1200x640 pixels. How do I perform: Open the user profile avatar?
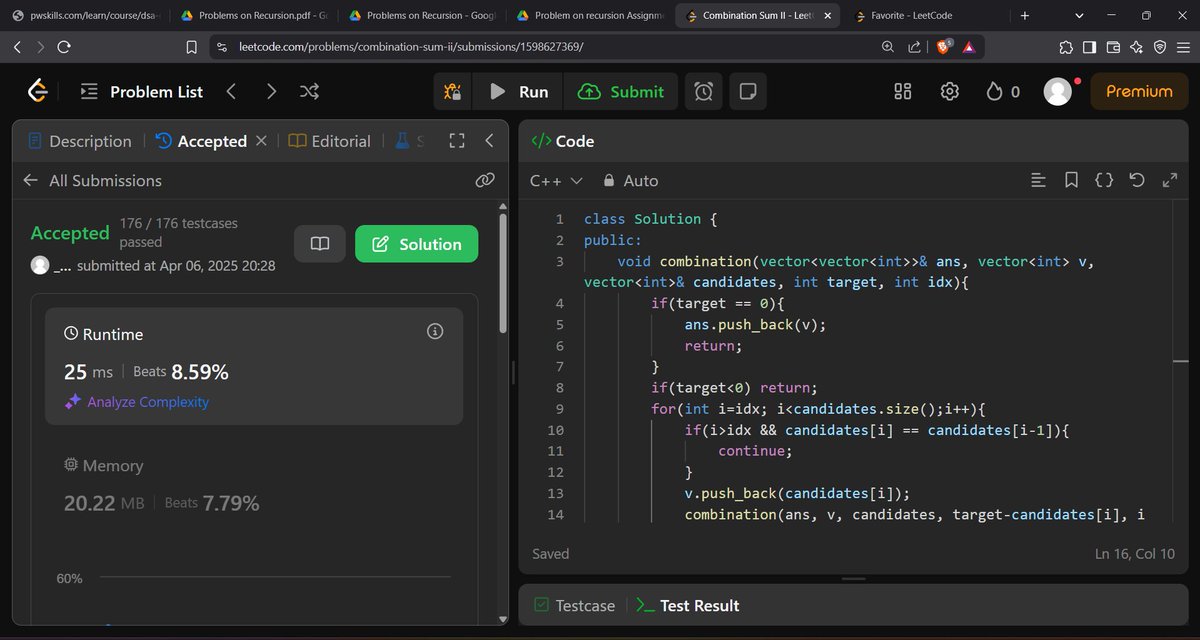tap(1058, 91)
